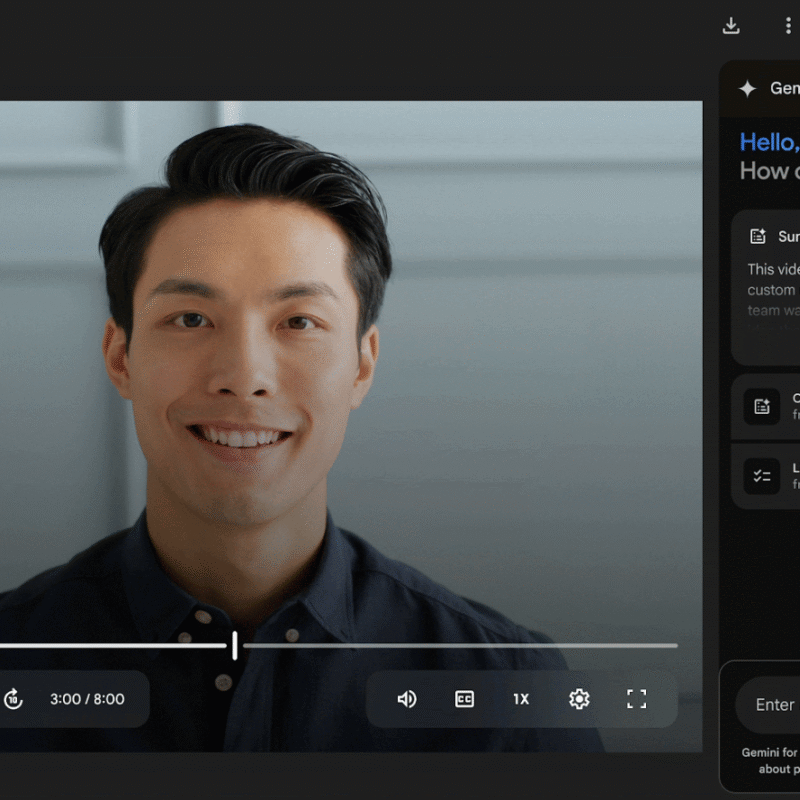Focus the Gemini prompt field labeled "Enter"
800x800 pixels.
click(768, 705)
